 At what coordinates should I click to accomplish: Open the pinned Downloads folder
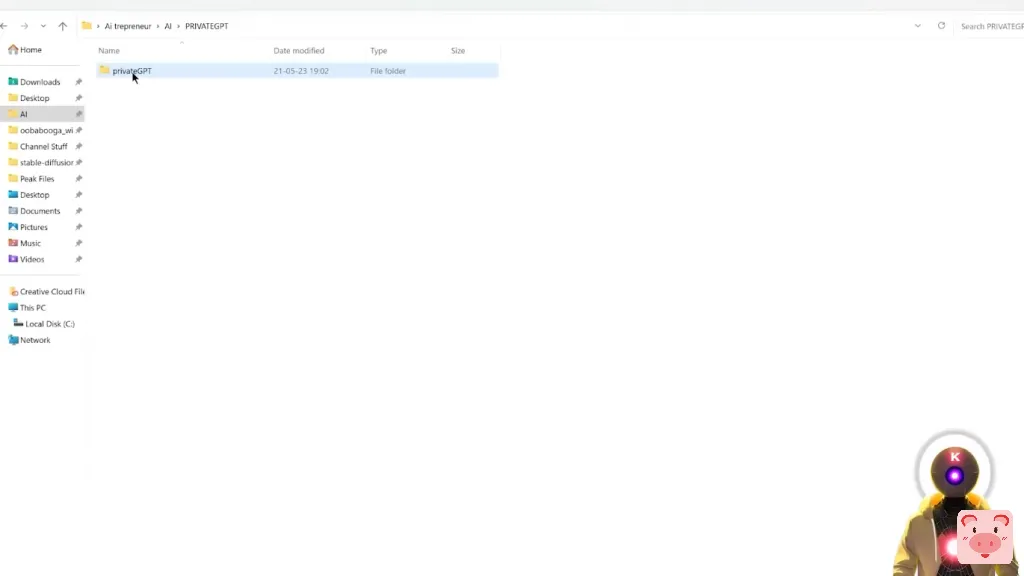click(x=40, y=82)
